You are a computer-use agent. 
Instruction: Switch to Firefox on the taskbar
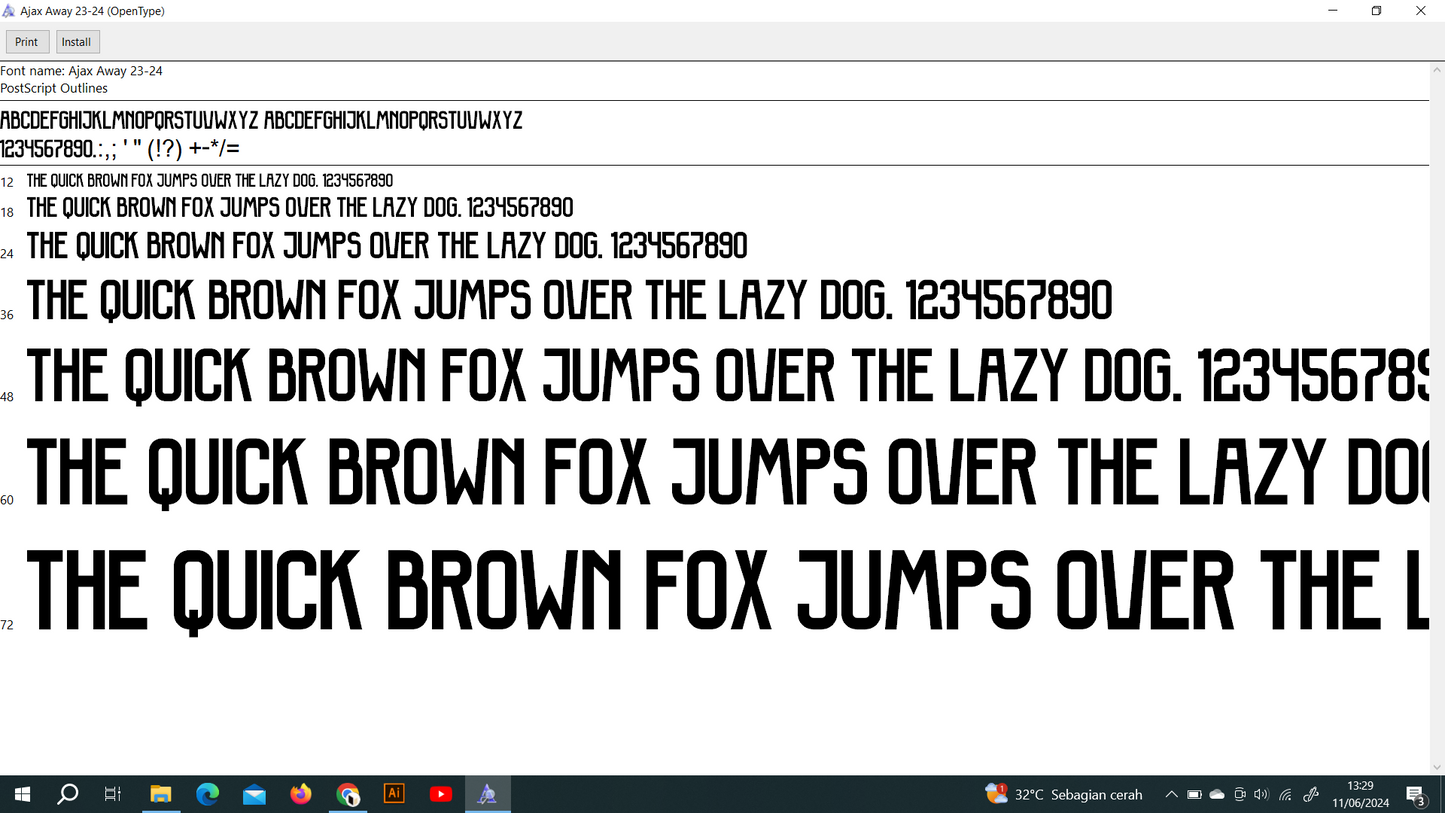301,794
